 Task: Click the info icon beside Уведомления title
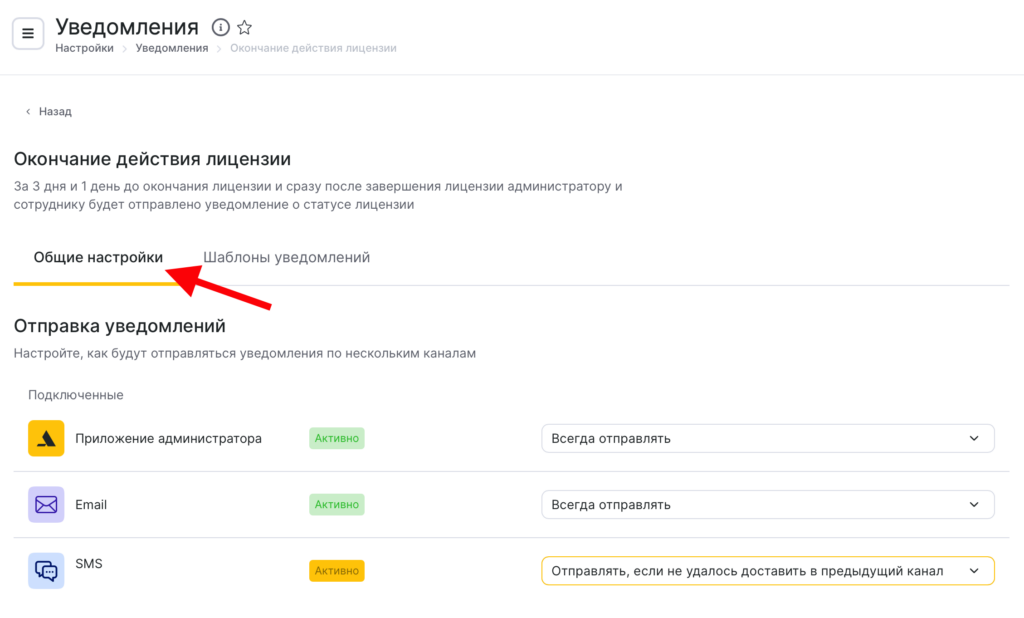(x=221, y=27)
